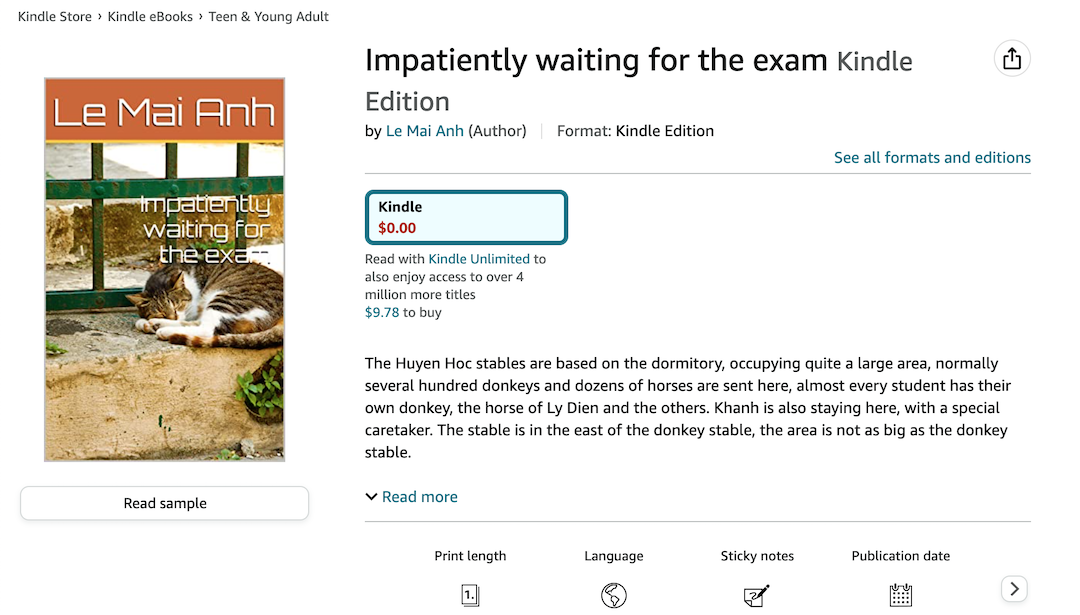Click the Read sample button
This screenshot has height=615, width=1080.
(x=163, y=503)
